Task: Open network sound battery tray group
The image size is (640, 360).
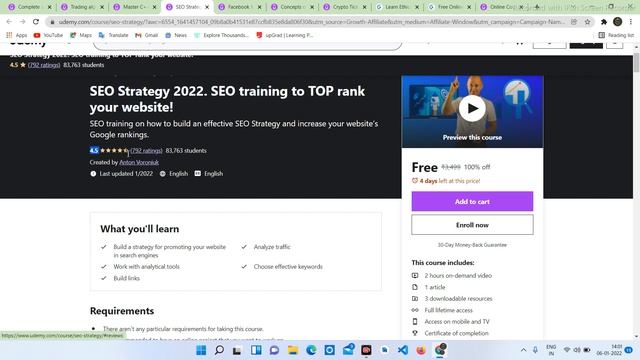Action: click(x=577, y=350)
